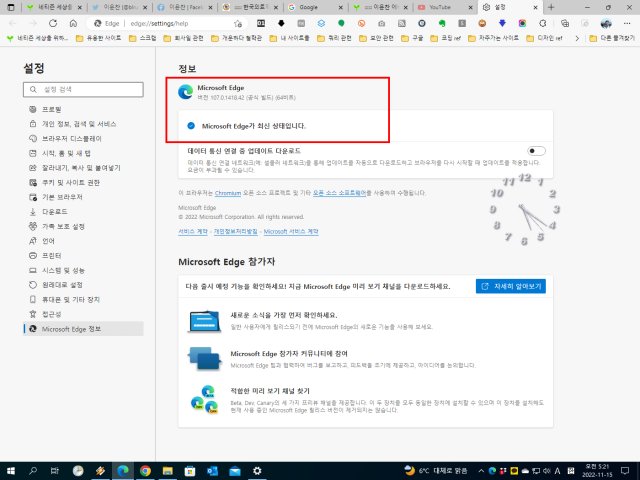This screenshot has width=640, height=480.
Task: Open the 자주가는 사이트 bookmarks folder
Action: click(x=493, y=38)
